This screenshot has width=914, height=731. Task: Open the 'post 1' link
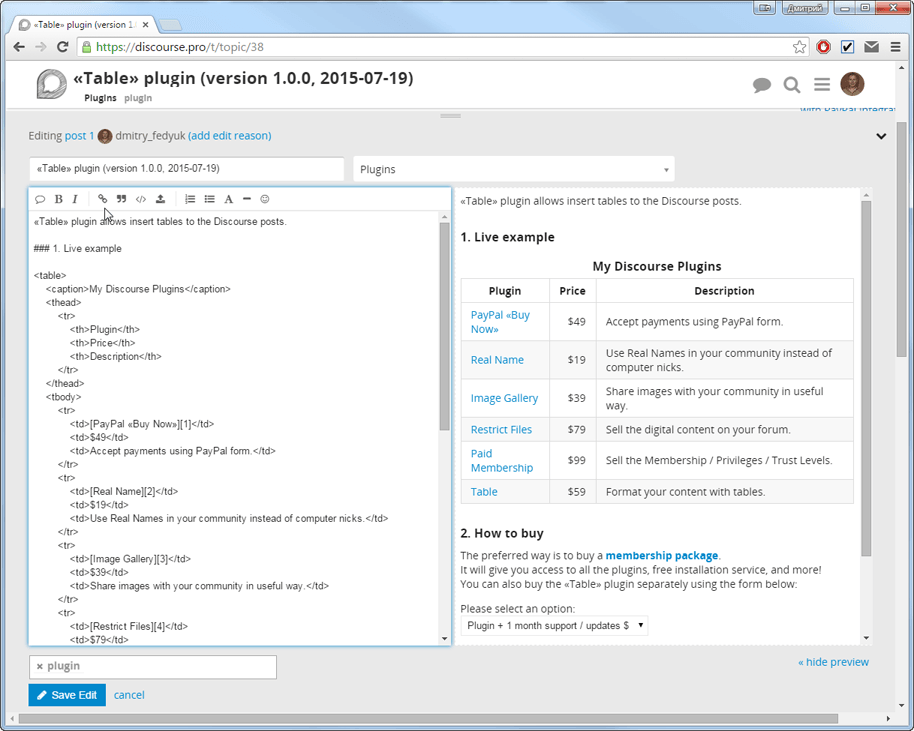click(x=79, y=136)
